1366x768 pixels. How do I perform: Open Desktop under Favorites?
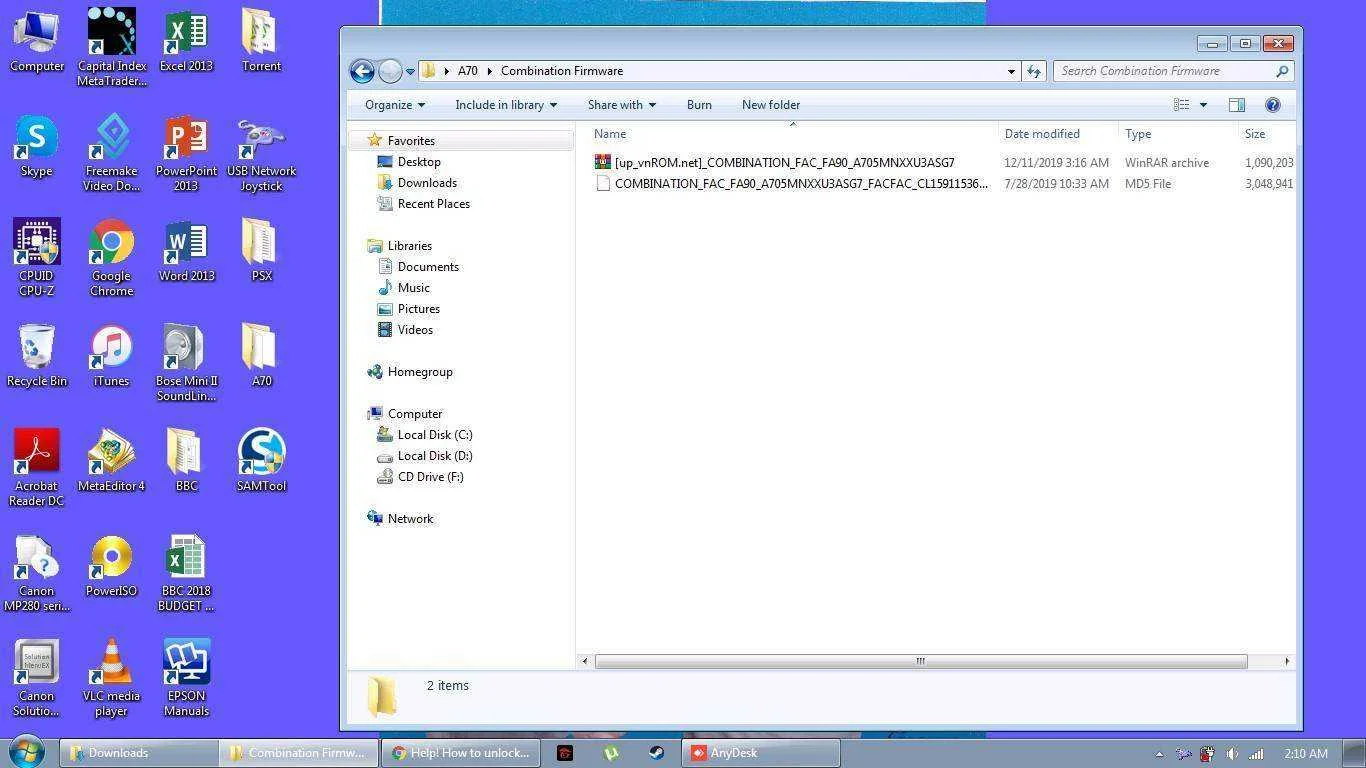click(419, 162)
